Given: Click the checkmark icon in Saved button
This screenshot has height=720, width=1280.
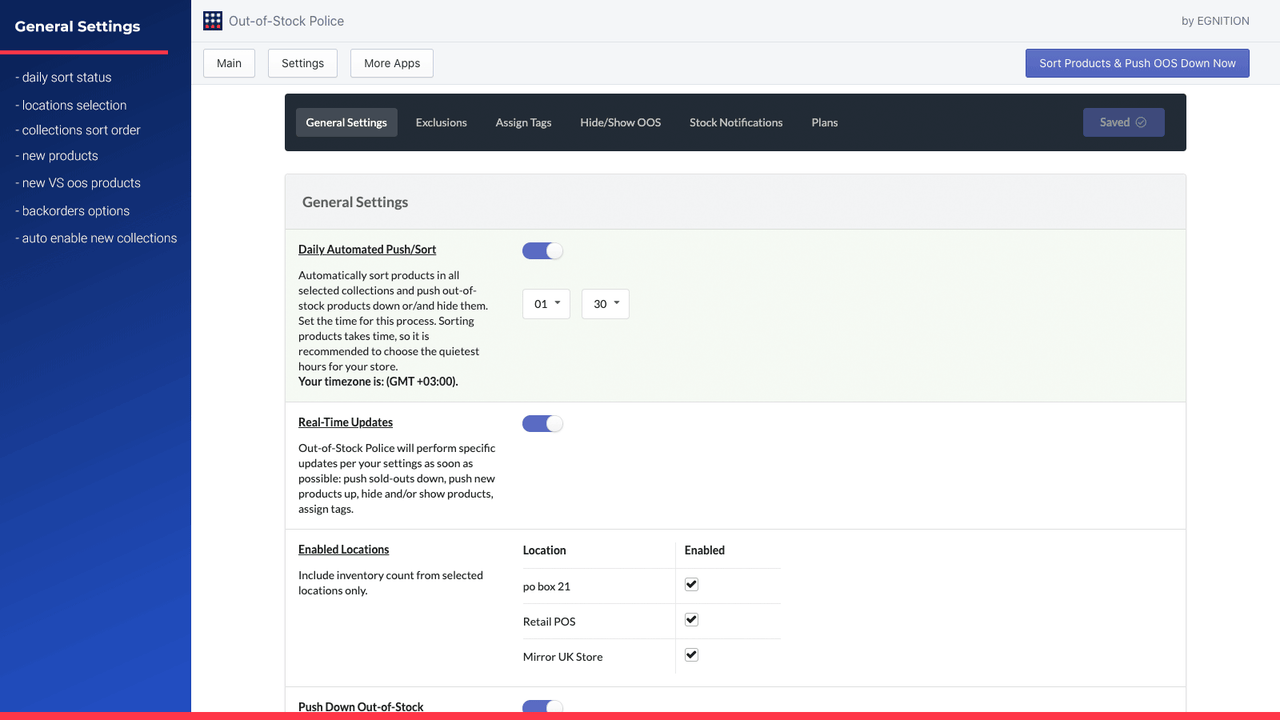Looking at the screenshot, I should point(1141,122).
